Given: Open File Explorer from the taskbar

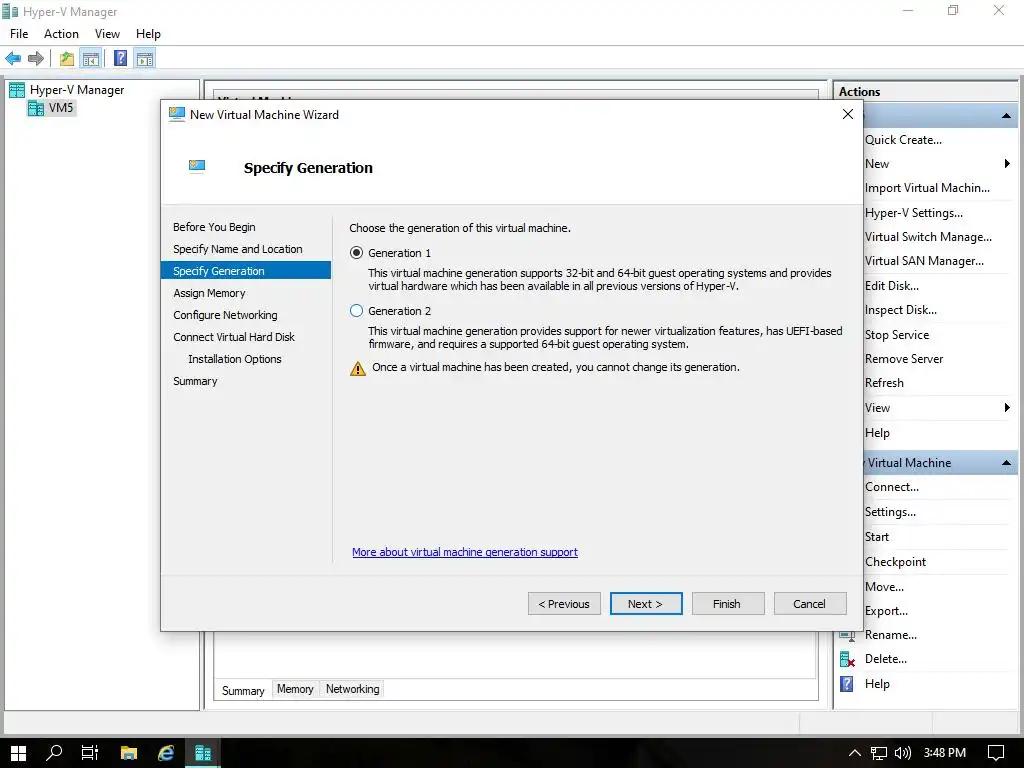Looking at the screenshot, I should pyautogui.click(x=129, y=753).
